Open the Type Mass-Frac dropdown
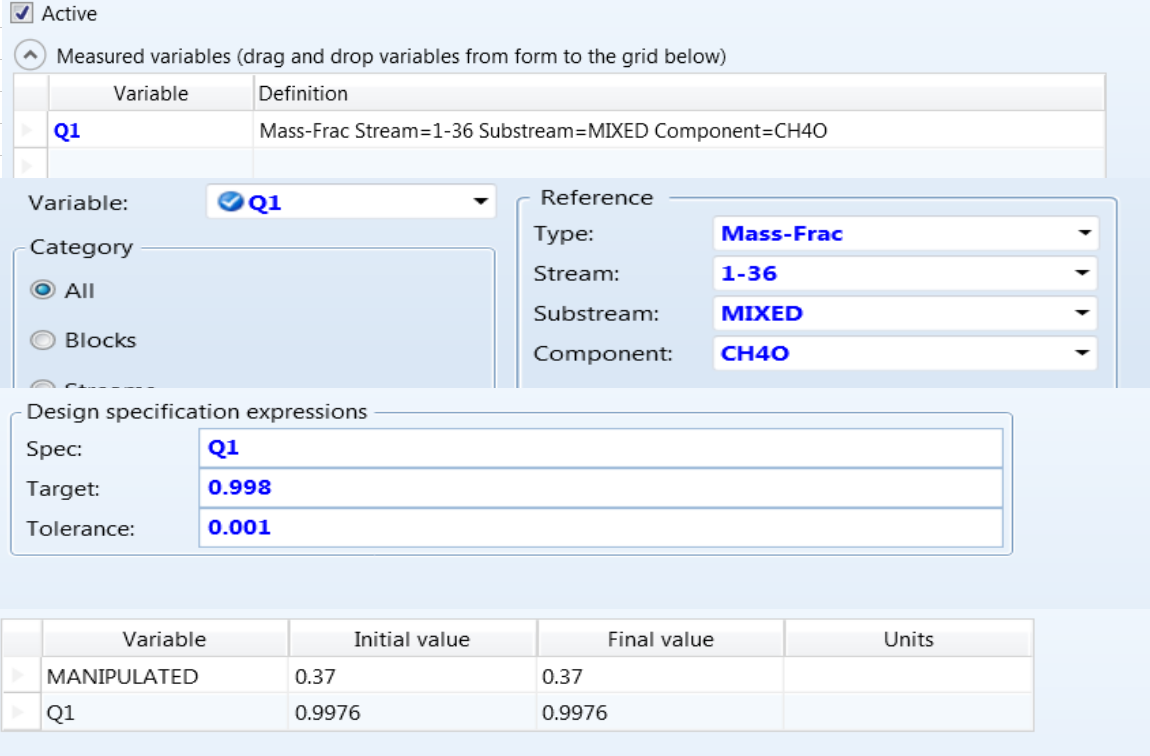Viewport: 1150px width, 756px height. 1083,234
